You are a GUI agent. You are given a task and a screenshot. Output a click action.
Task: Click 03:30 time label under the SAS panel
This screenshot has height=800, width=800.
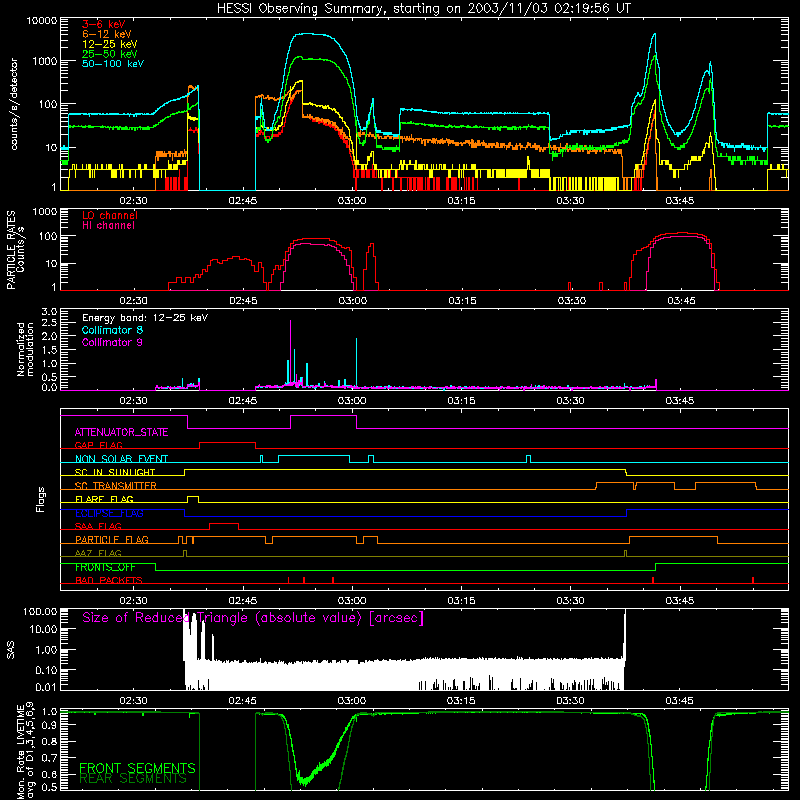[570, 701]
